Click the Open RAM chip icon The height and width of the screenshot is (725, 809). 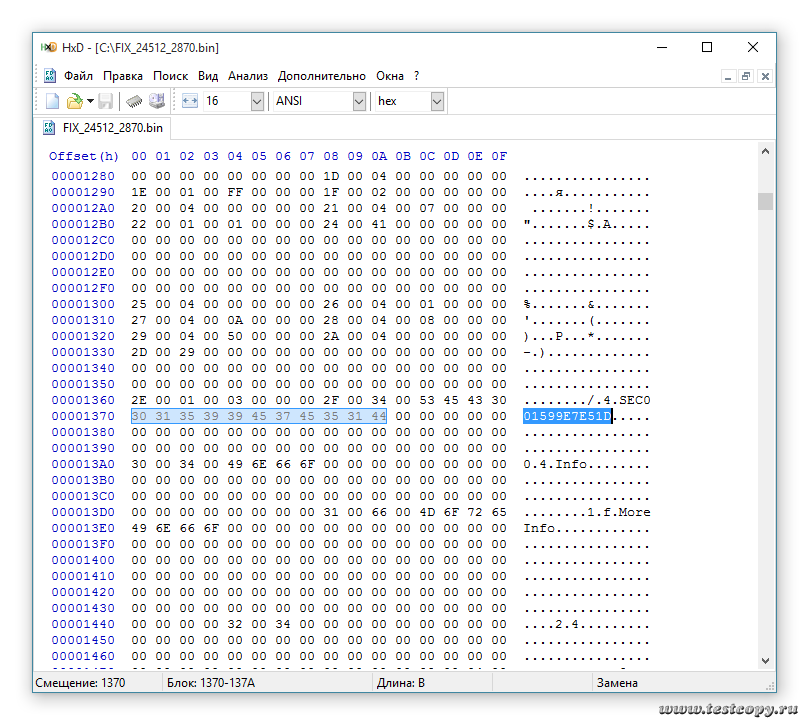tap(134, 101)
